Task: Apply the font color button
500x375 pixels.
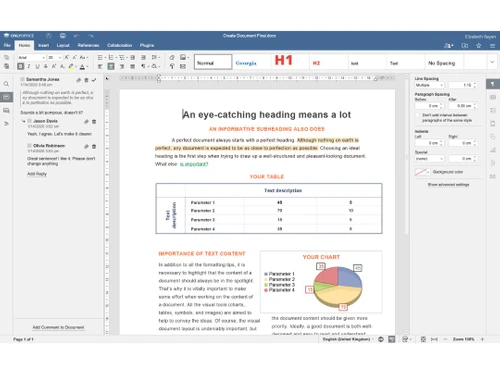Action: point(82,67)
